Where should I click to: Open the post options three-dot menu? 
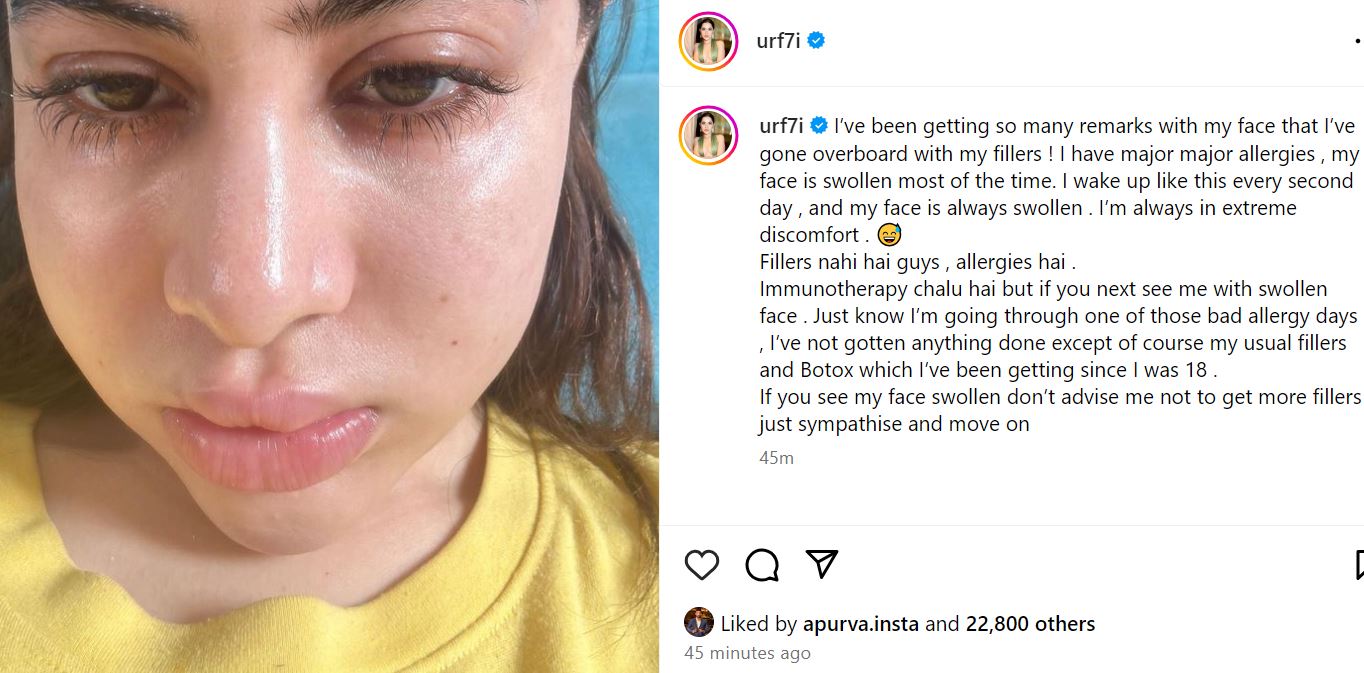click(1358, 42)
